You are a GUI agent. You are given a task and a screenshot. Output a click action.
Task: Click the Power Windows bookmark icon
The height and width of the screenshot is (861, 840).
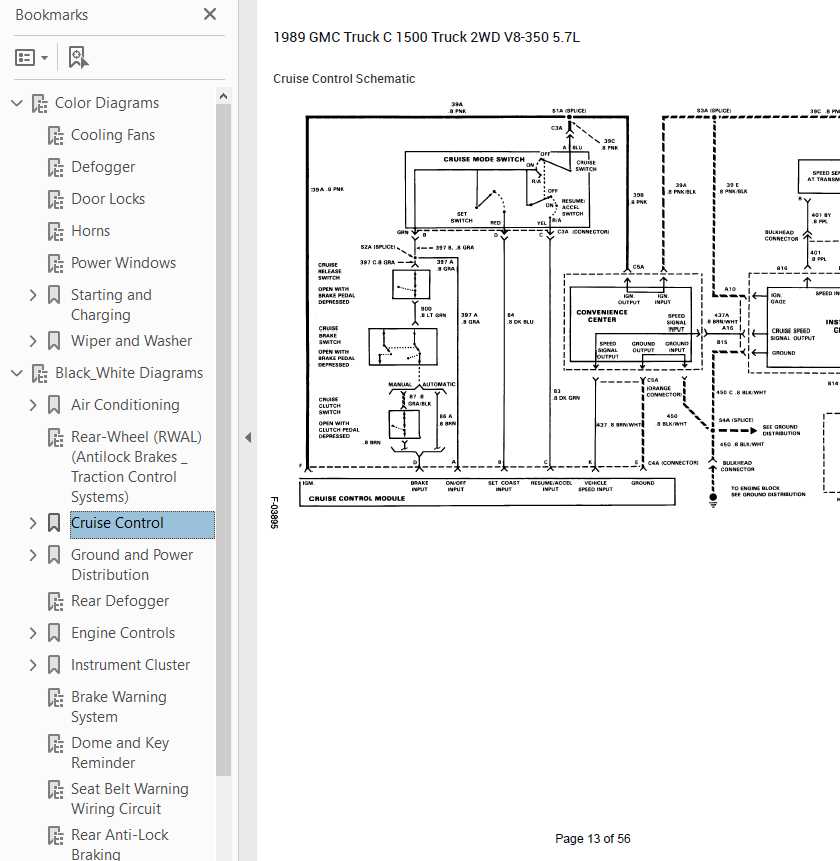[x=55, y=263]
